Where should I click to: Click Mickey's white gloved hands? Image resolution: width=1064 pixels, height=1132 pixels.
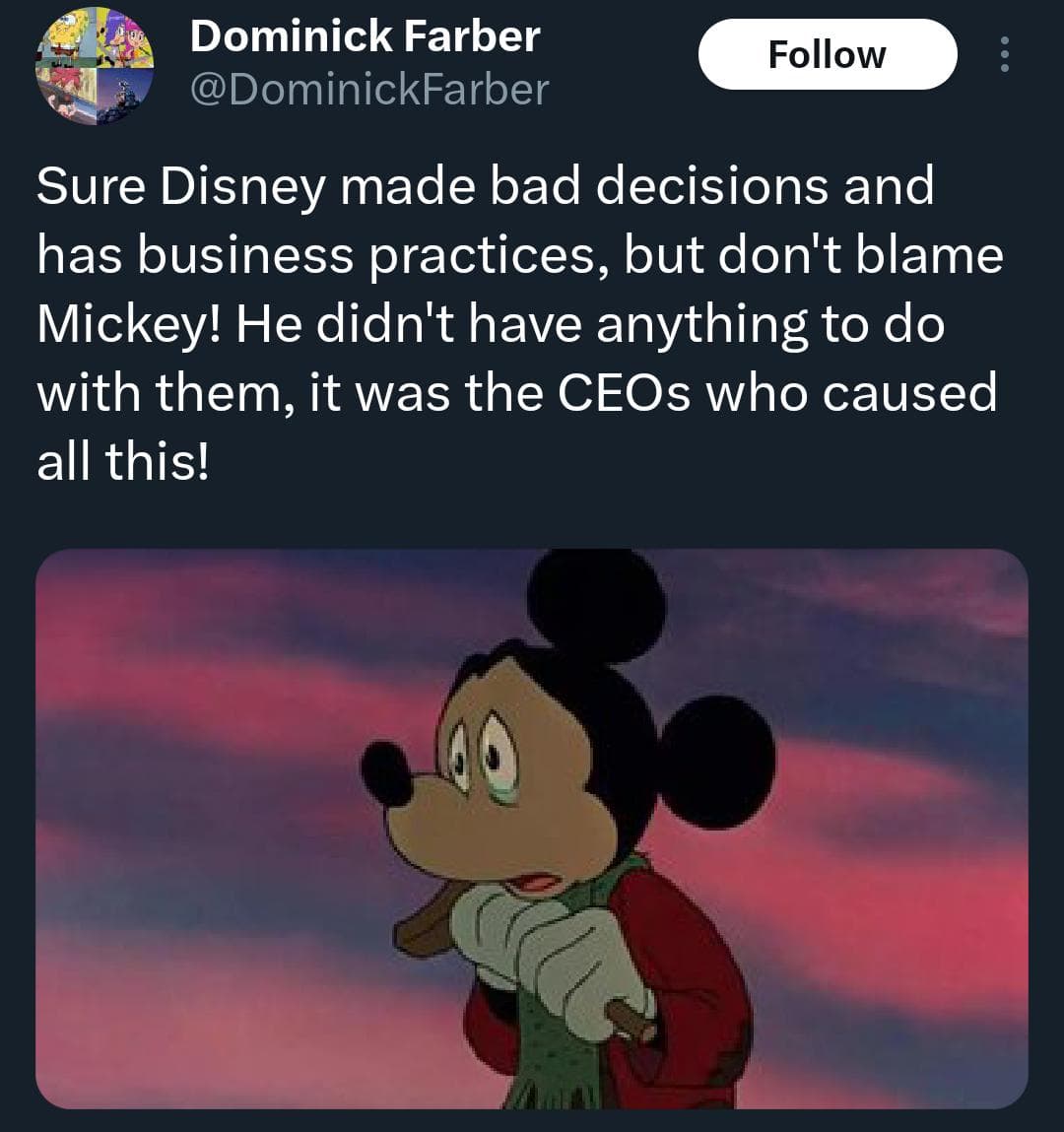point(552,946)
